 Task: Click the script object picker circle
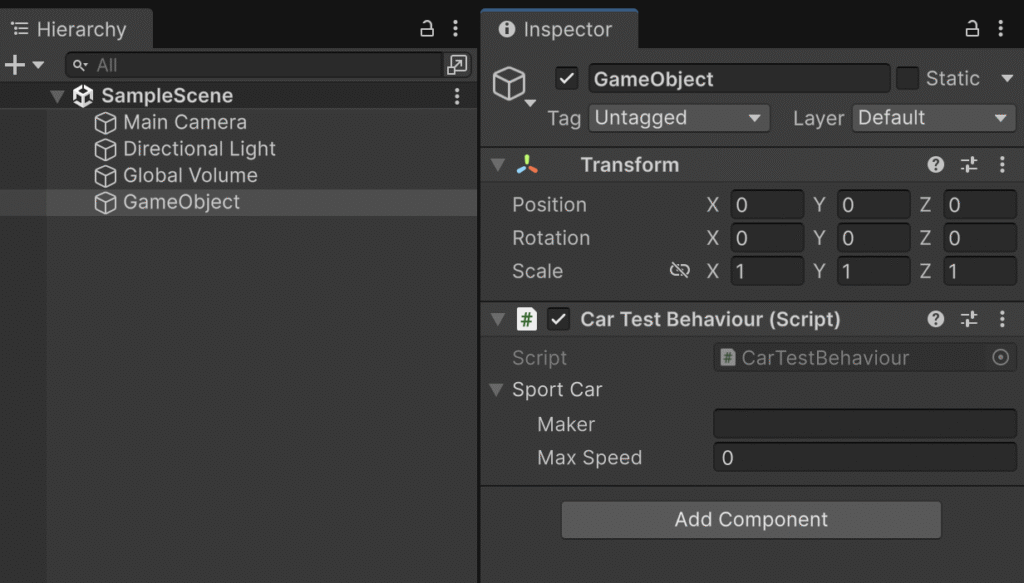pyautogui.click(x=1000, y=358)
